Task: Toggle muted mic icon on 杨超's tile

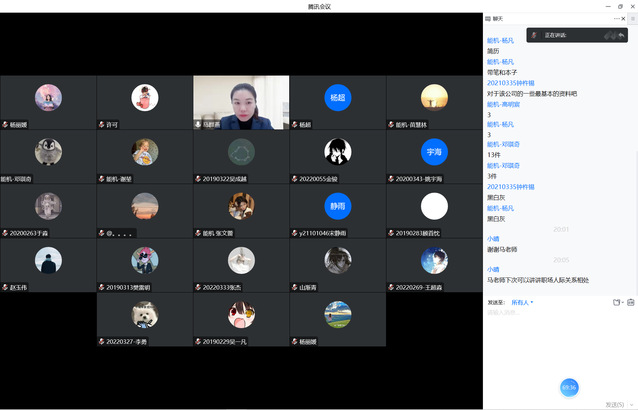Action: (x=294, y=125)
